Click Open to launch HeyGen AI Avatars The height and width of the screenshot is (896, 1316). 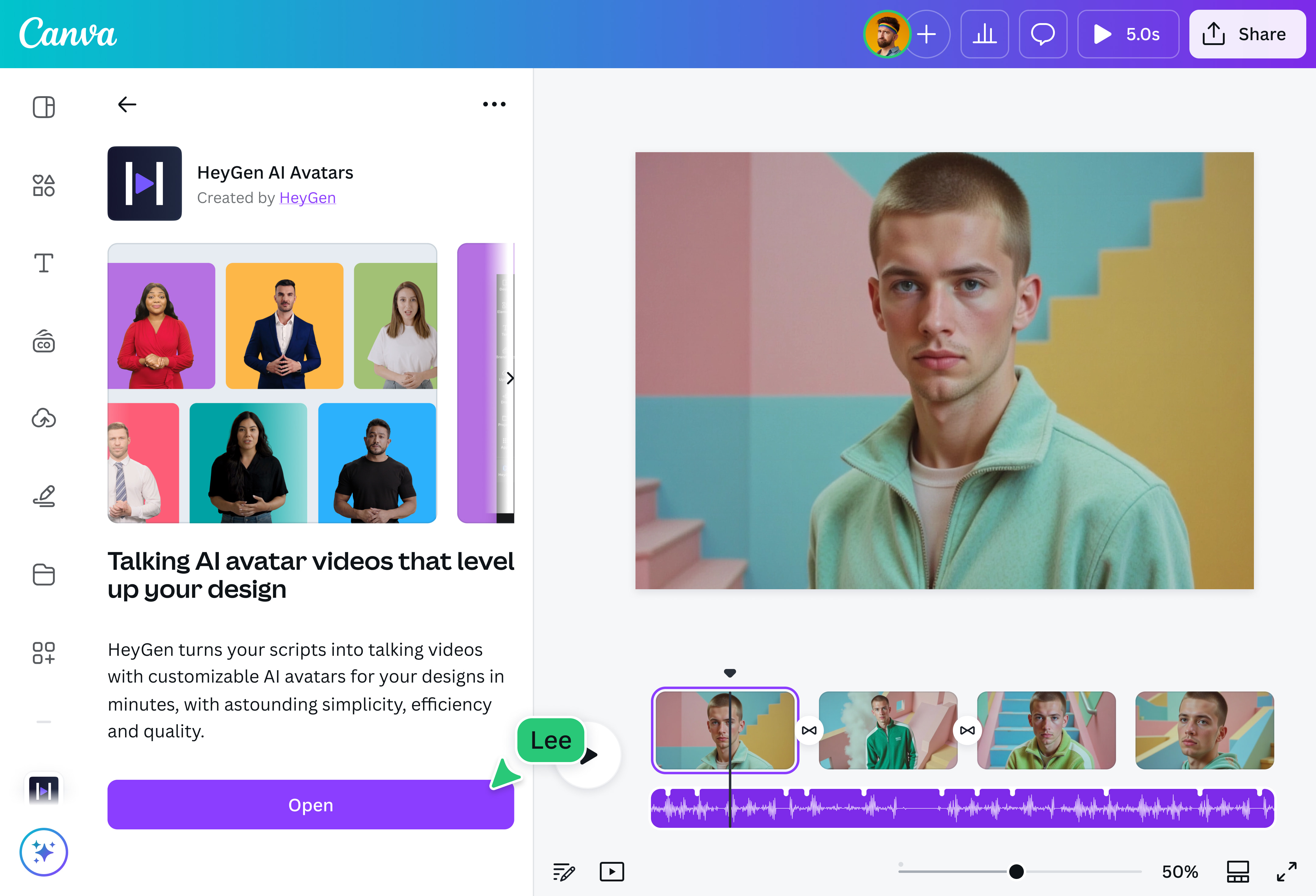click(x=310, y=805)
